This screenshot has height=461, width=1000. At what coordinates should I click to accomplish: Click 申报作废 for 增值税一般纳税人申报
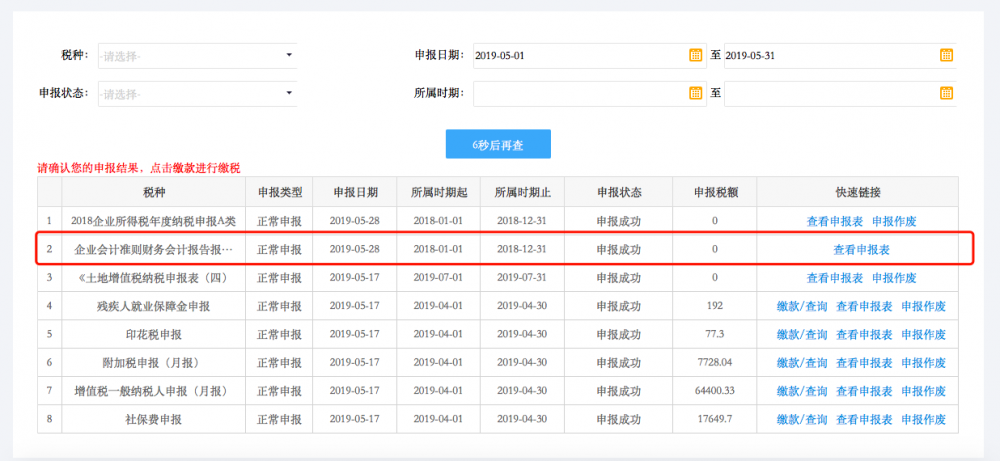pos(923,390)
